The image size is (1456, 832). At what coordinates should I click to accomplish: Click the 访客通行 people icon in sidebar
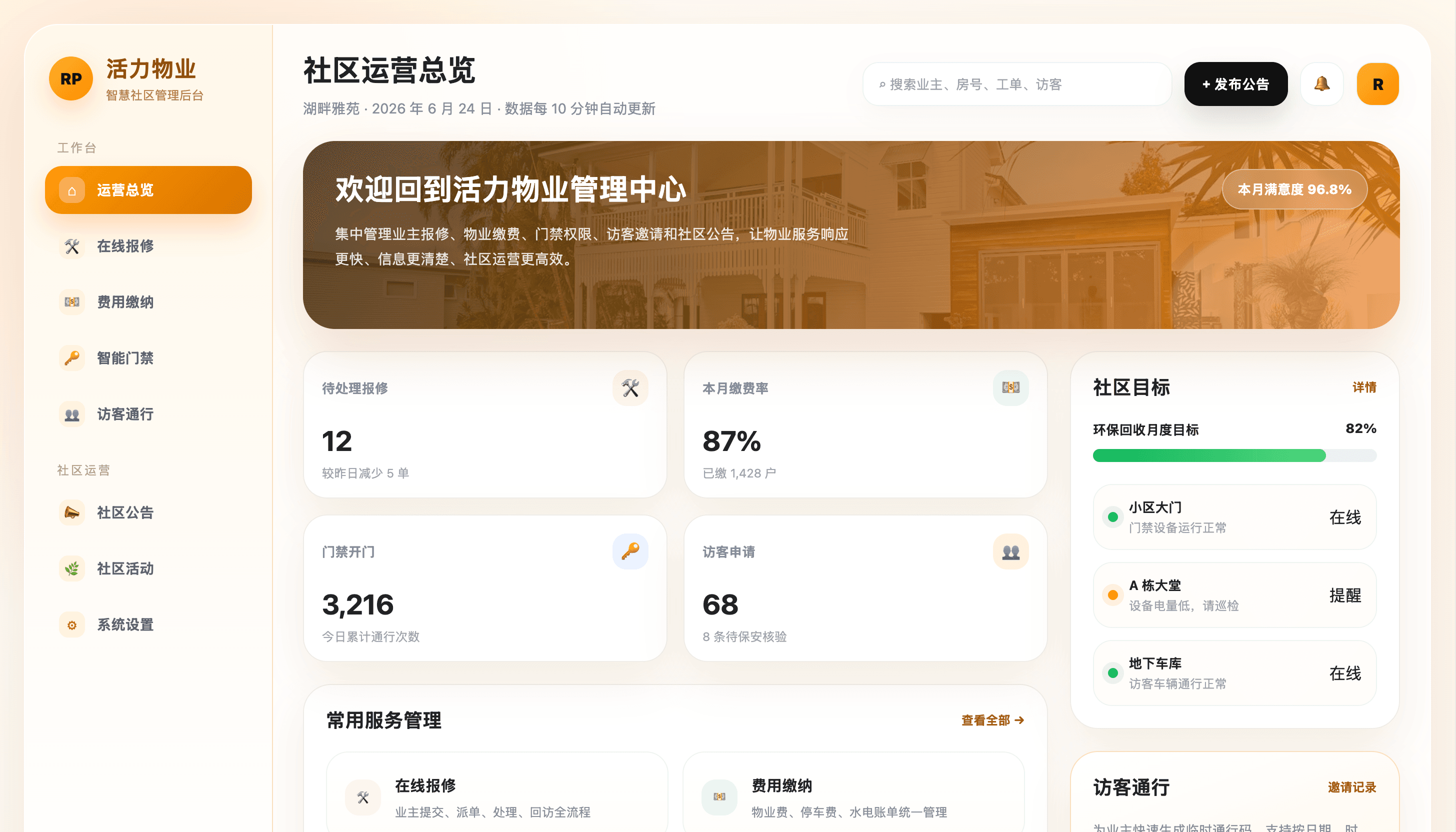click(72, 414)
